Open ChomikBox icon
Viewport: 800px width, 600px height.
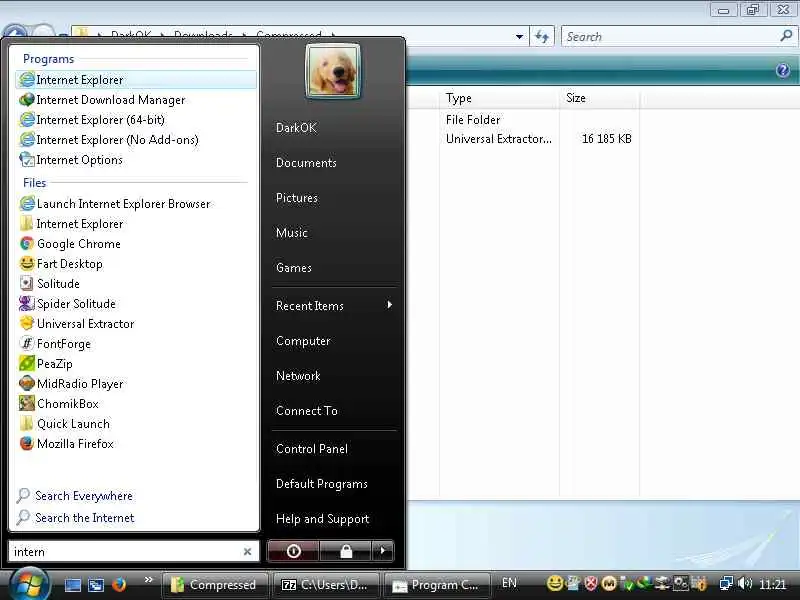[x=27, y=404]
